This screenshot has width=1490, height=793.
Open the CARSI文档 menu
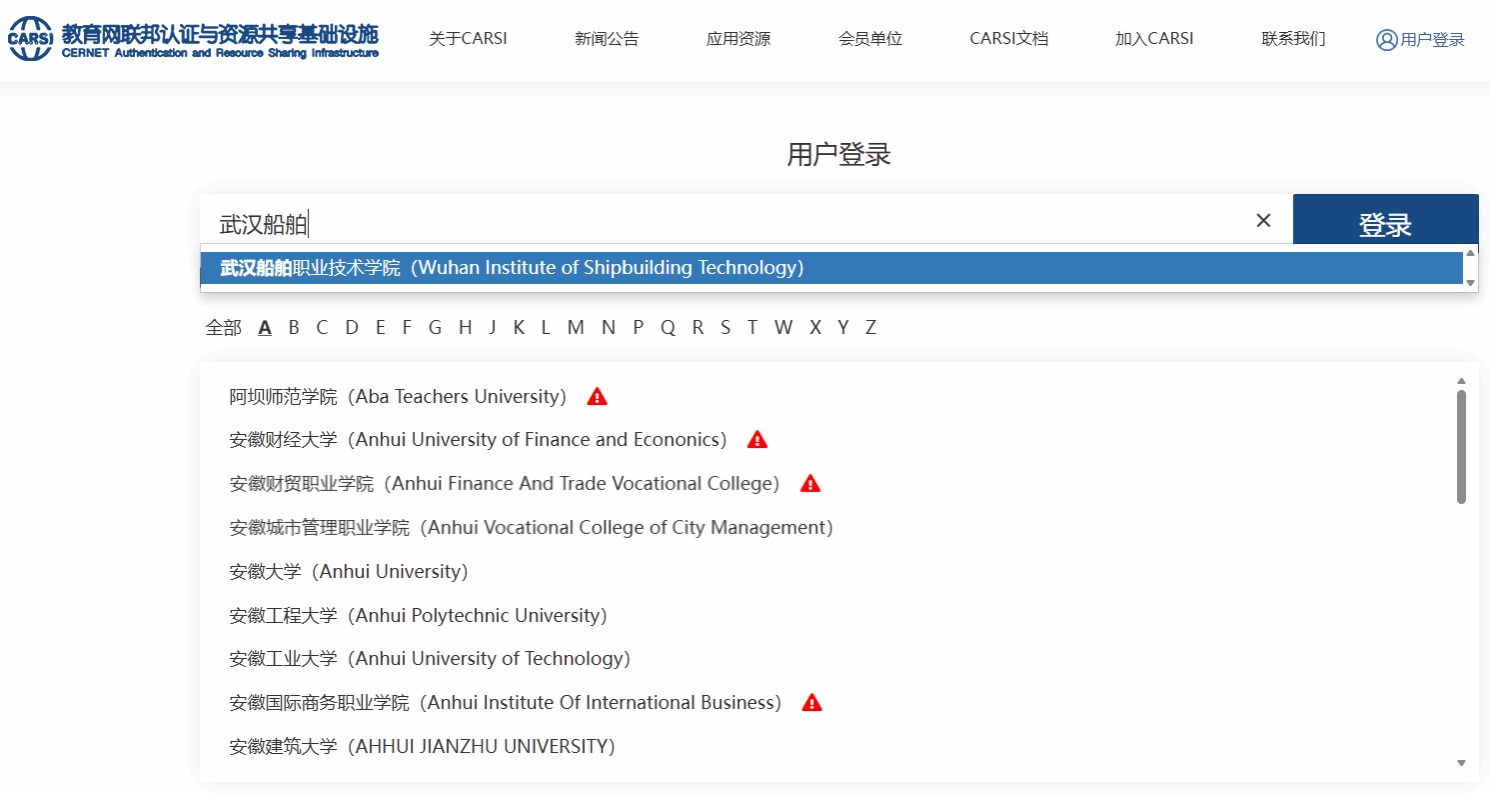pos(1009,39)
